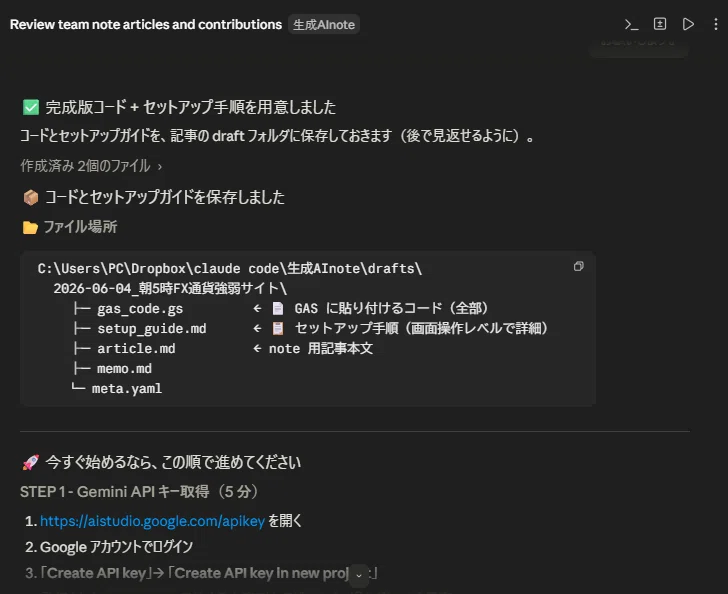Screen dimensions: 728x594
Task: Open the aistudio.google.com/apikey link
Action: coord(152,521)
